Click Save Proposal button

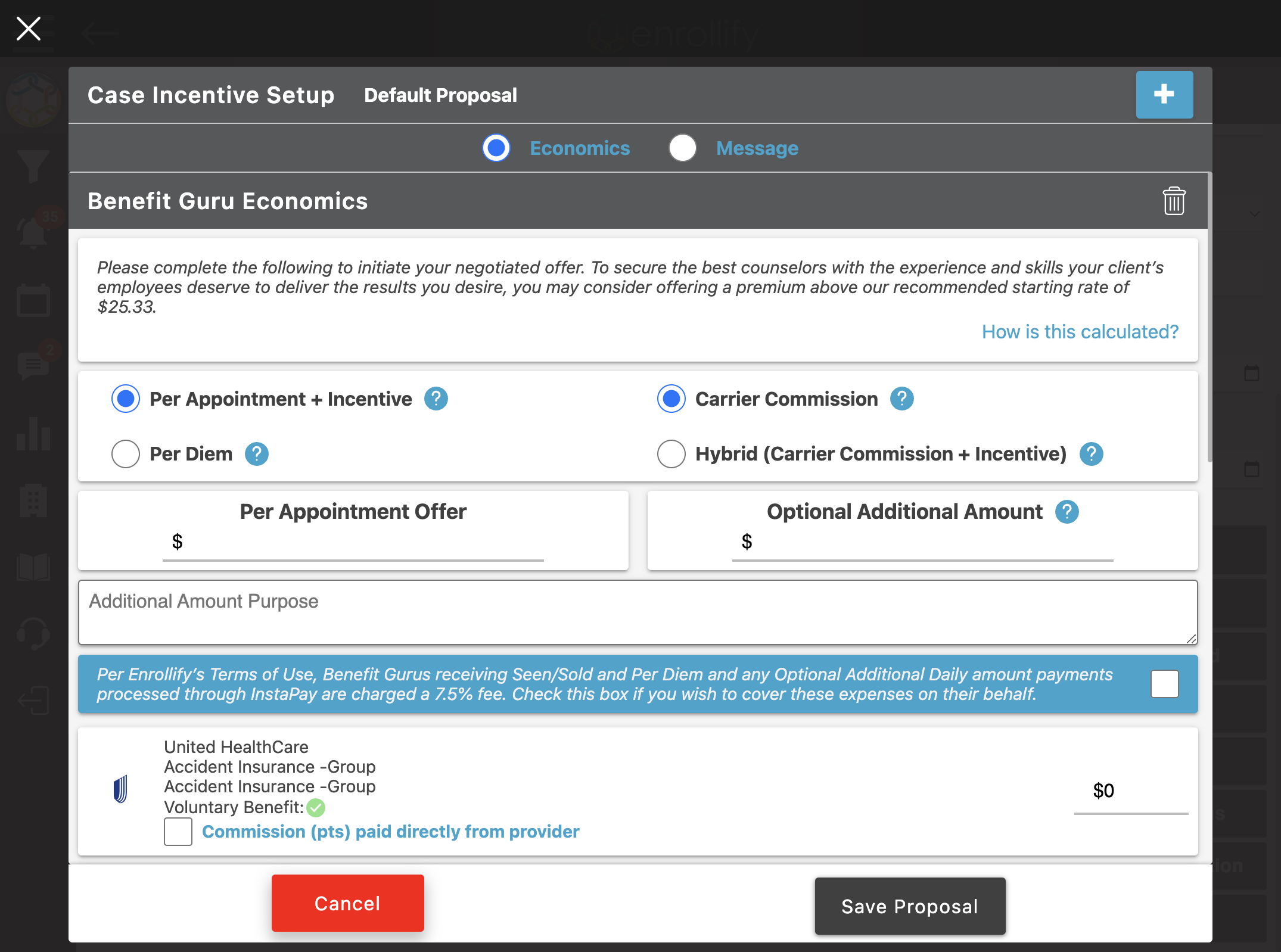(910, 906)
